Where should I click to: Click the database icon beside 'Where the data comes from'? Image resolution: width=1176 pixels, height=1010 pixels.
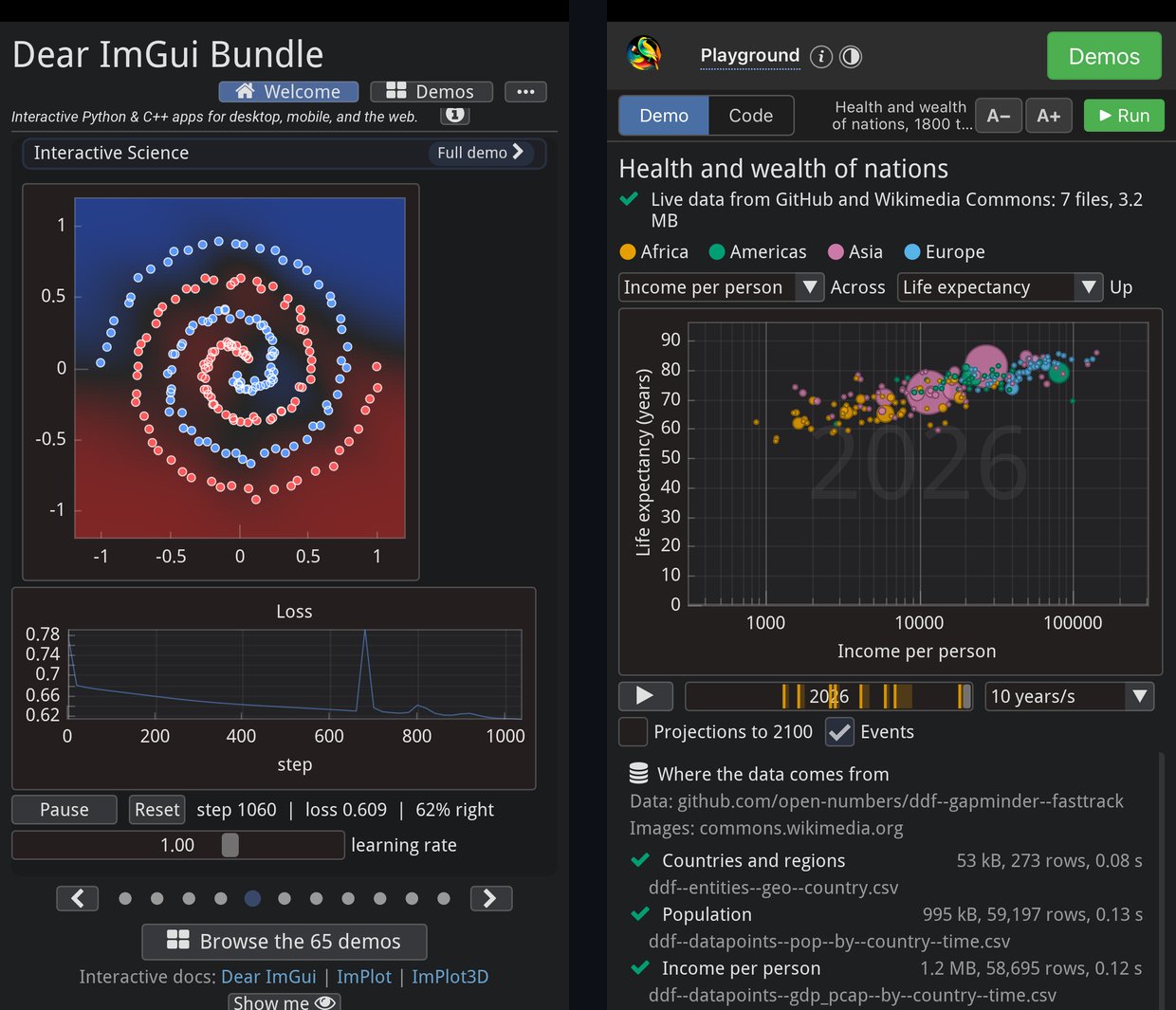[639, 774]
